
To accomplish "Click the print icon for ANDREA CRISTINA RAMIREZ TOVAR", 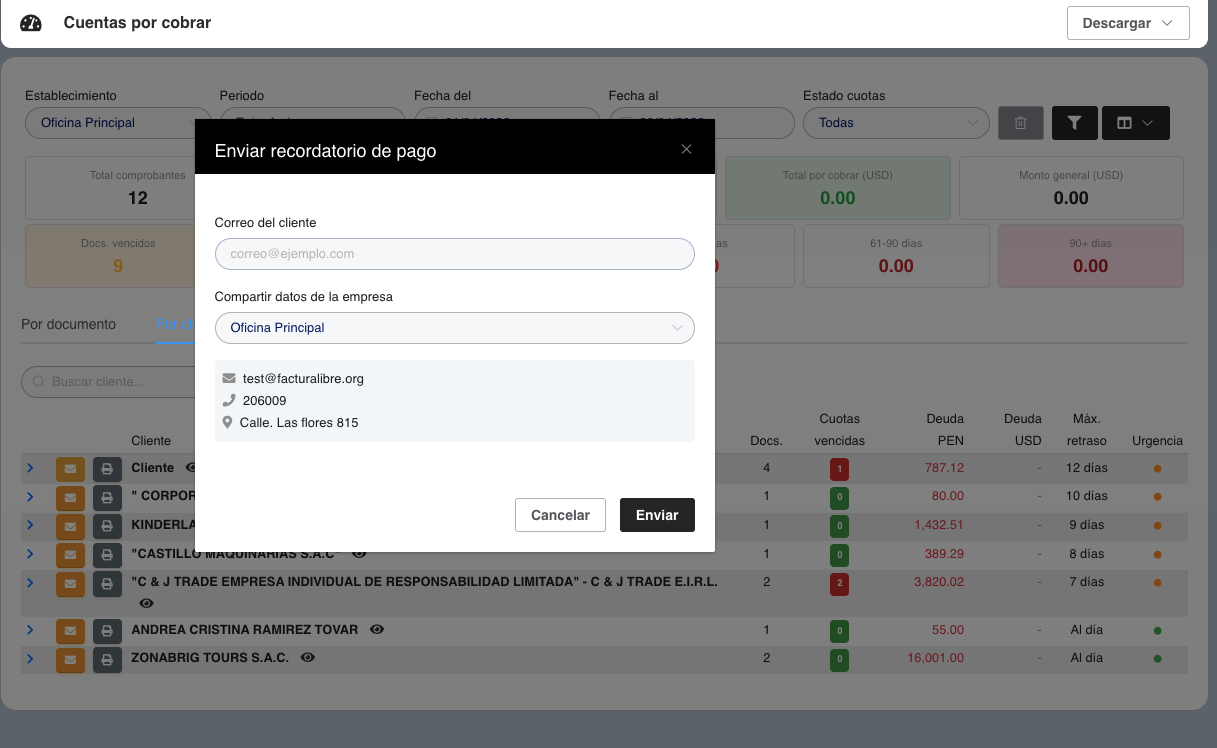I will 107,631.
